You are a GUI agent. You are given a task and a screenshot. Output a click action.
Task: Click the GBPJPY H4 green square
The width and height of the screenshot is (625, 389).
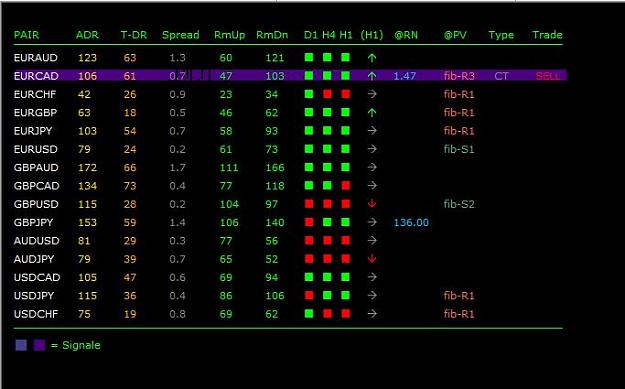(x=327, y=222)
